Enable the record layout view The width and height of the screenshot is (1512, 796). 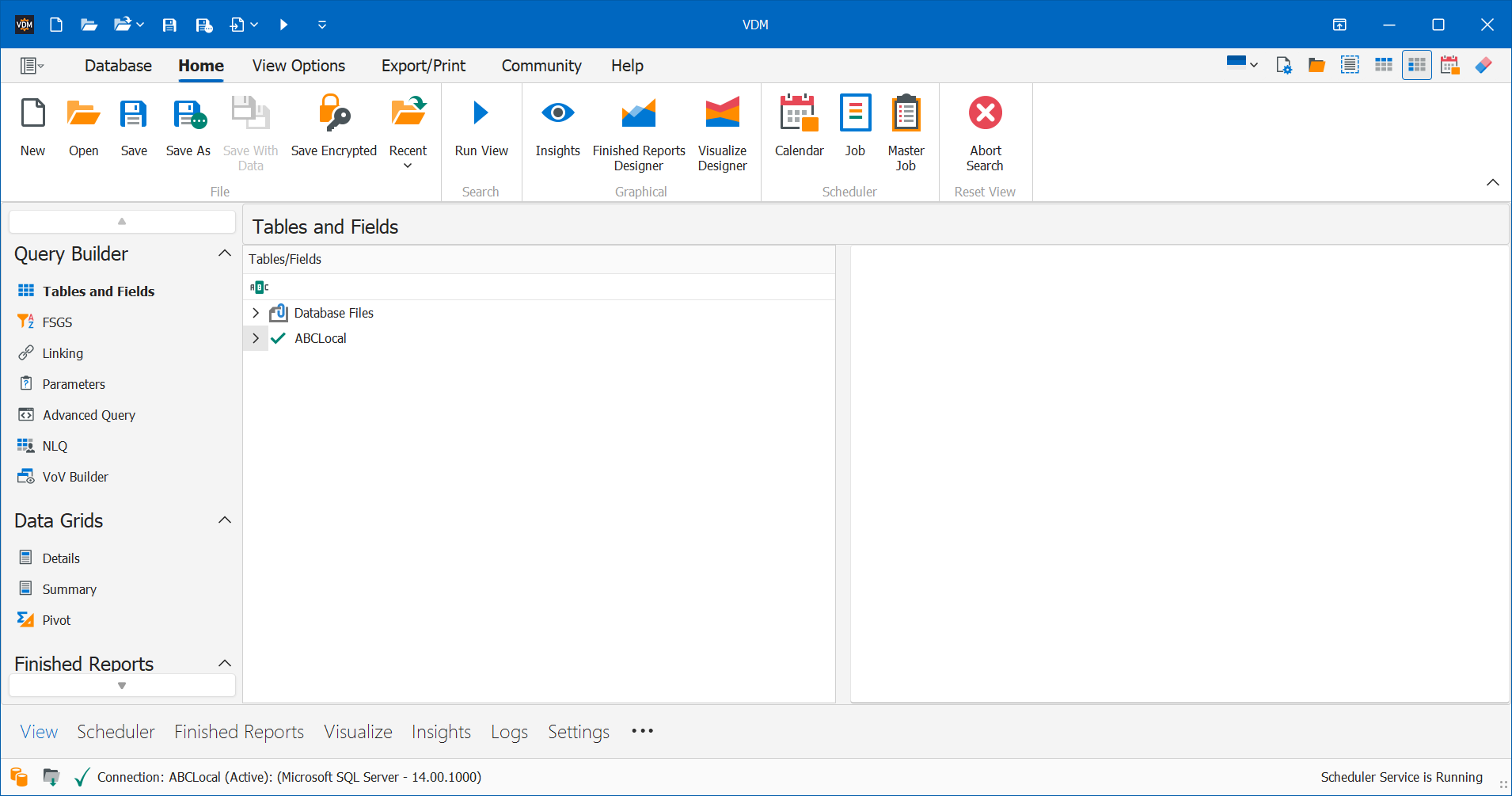point(1350,64)
